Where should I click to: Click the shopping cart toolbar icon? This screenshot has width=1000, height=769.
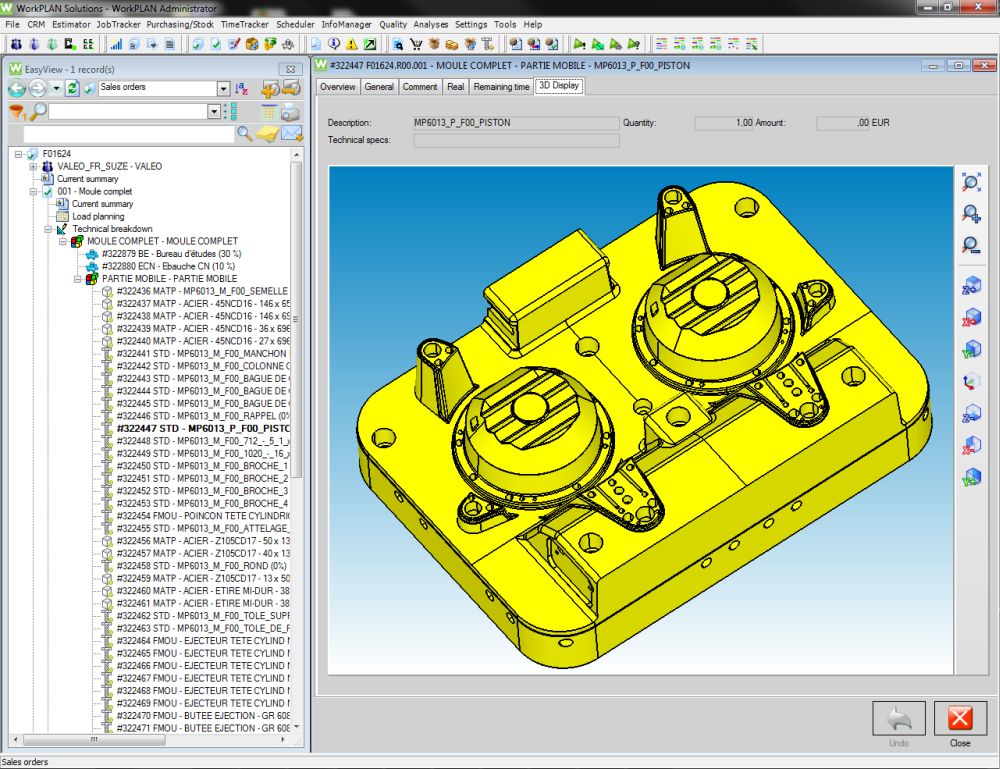[x=416, y=44]
